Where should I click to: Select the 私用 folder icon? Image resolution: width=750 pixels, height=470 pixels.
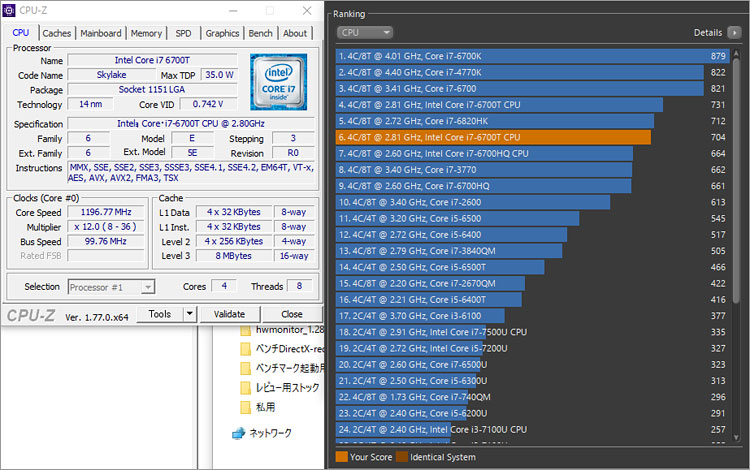point(245,407)
